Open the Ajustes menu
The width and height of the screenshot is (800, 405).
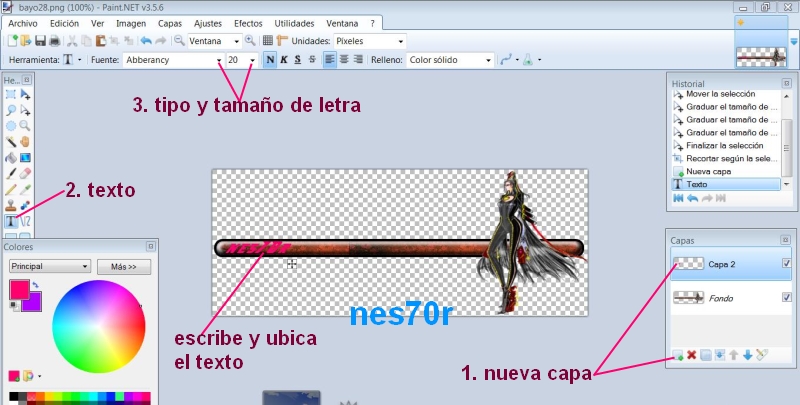coord(208,23)
